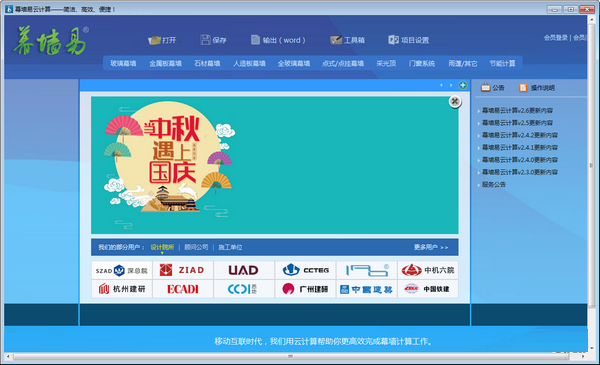Image resolution: width=600 pixels, height=365 pixels.
Task: Open the 打开 text button
Action: pos(169,40)
